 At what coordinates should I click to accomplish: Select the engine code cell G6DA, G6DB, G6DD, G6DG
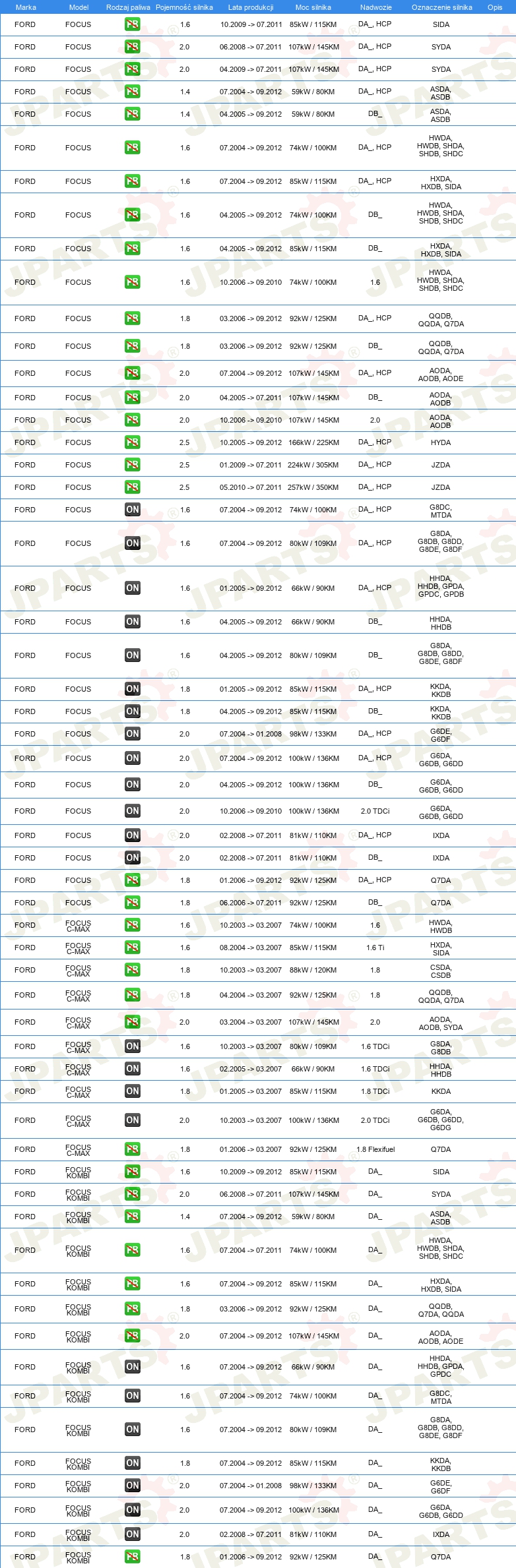point(441,1120)
